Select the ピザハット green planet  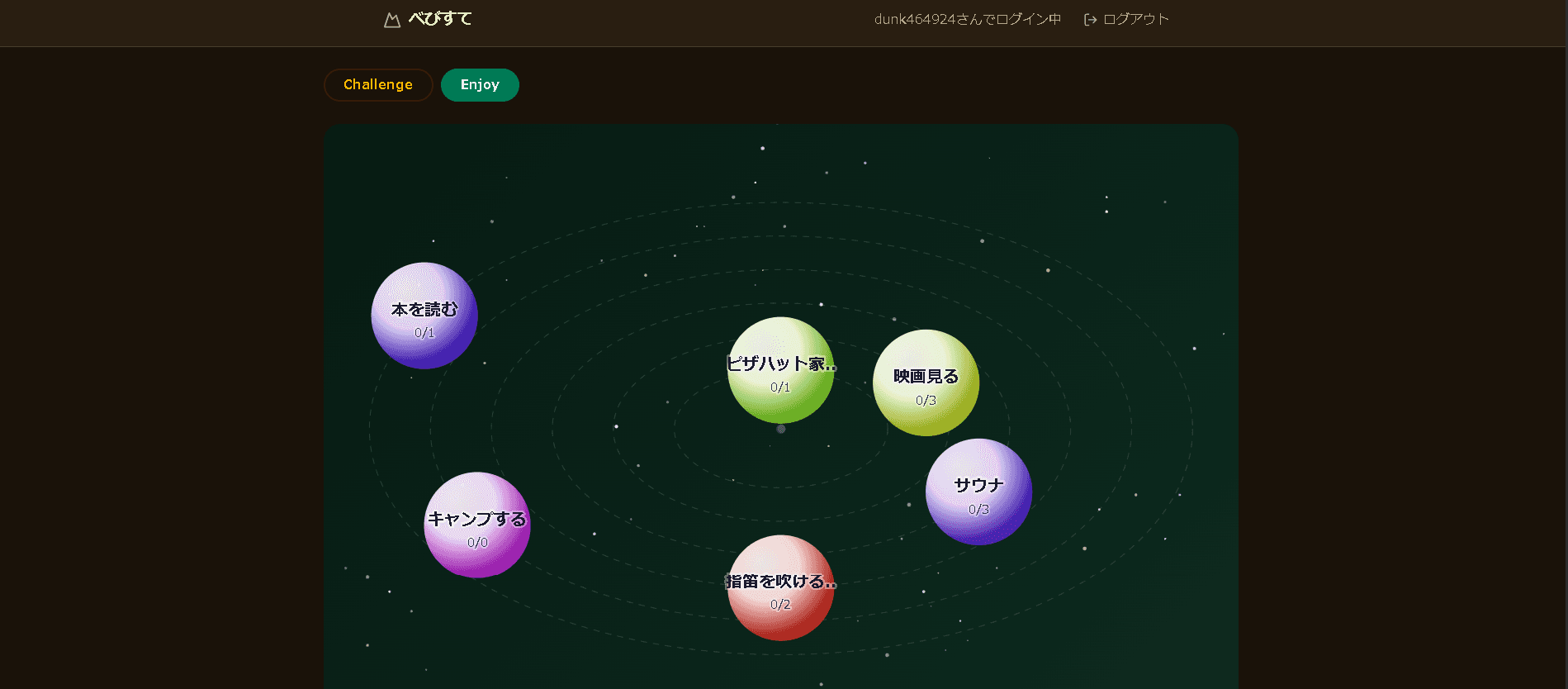pos(780,370)
